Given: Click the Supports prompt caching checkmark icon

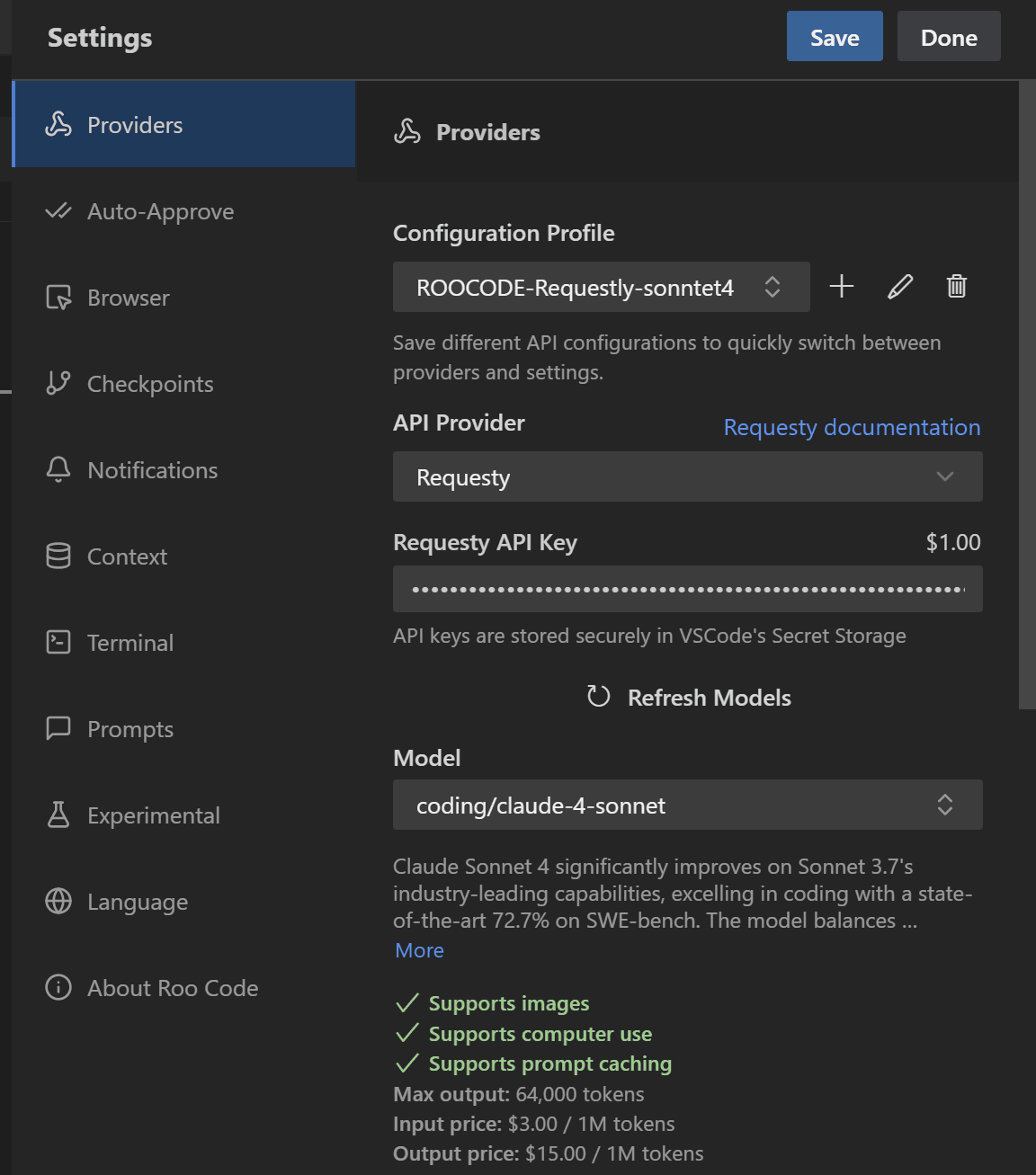Looking at the screenshot, I should tap(407, 1063).
